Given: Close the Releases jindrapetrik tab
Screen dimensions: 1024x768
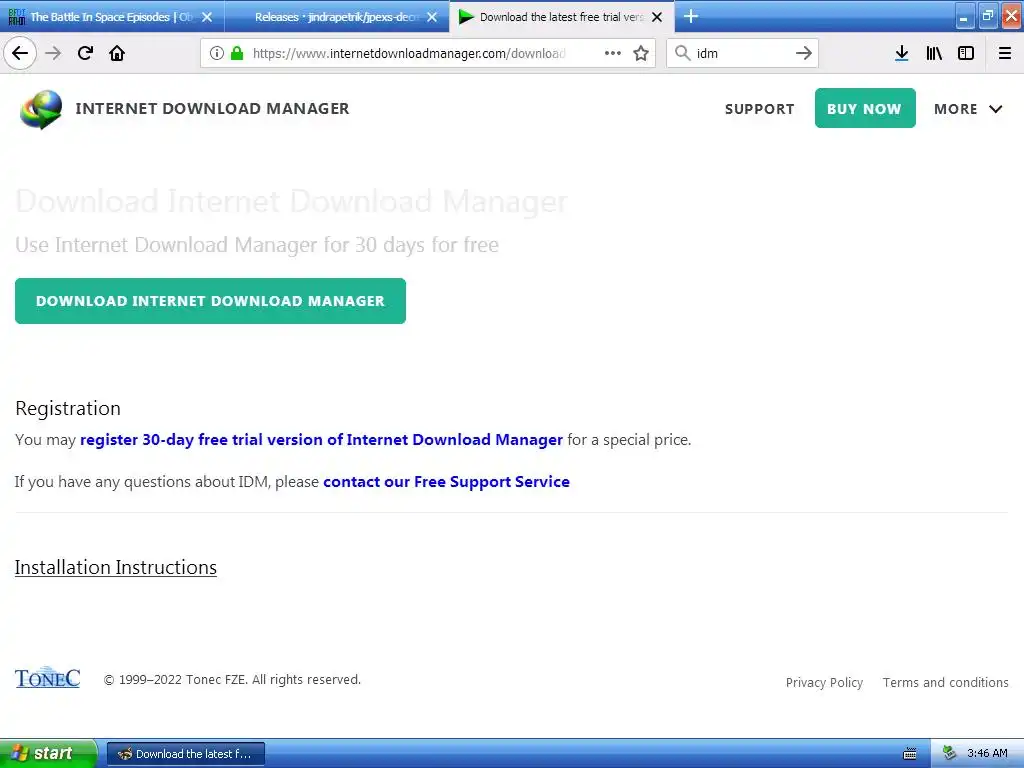Looking at the screenshot, I should (x=432, y=17).
